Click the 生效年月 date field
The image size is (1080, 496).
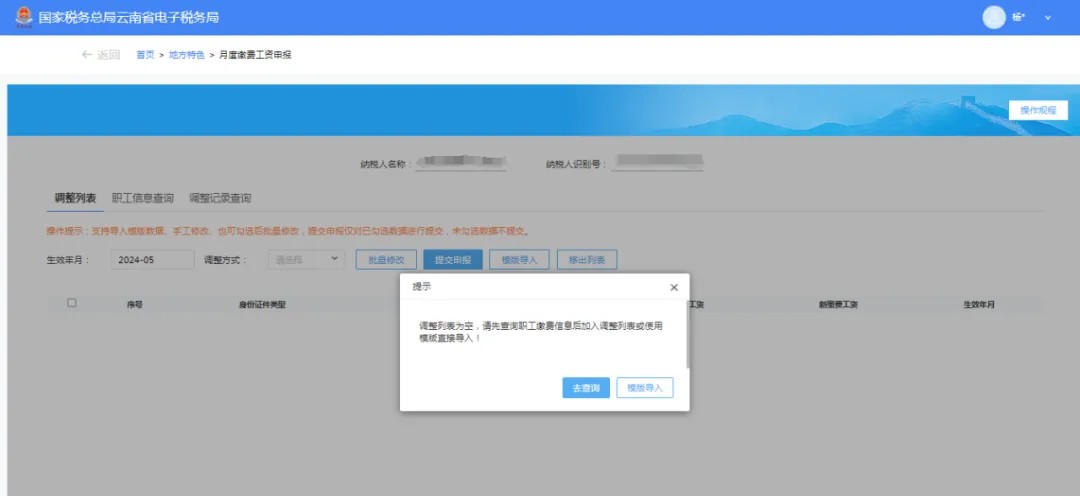click(152, 260)
